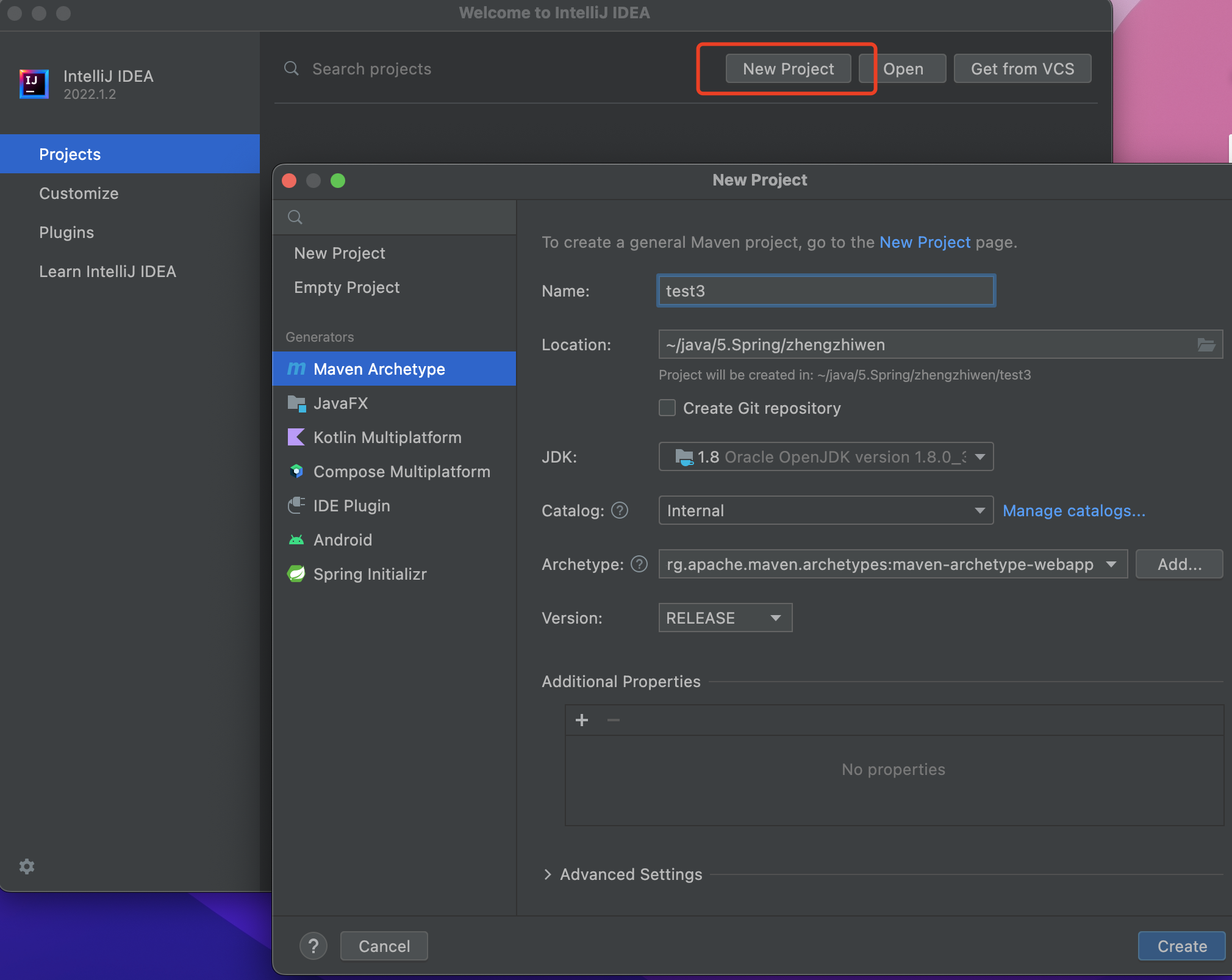
Task: Browse for location with folder icon
Action: pos(1206,345)
